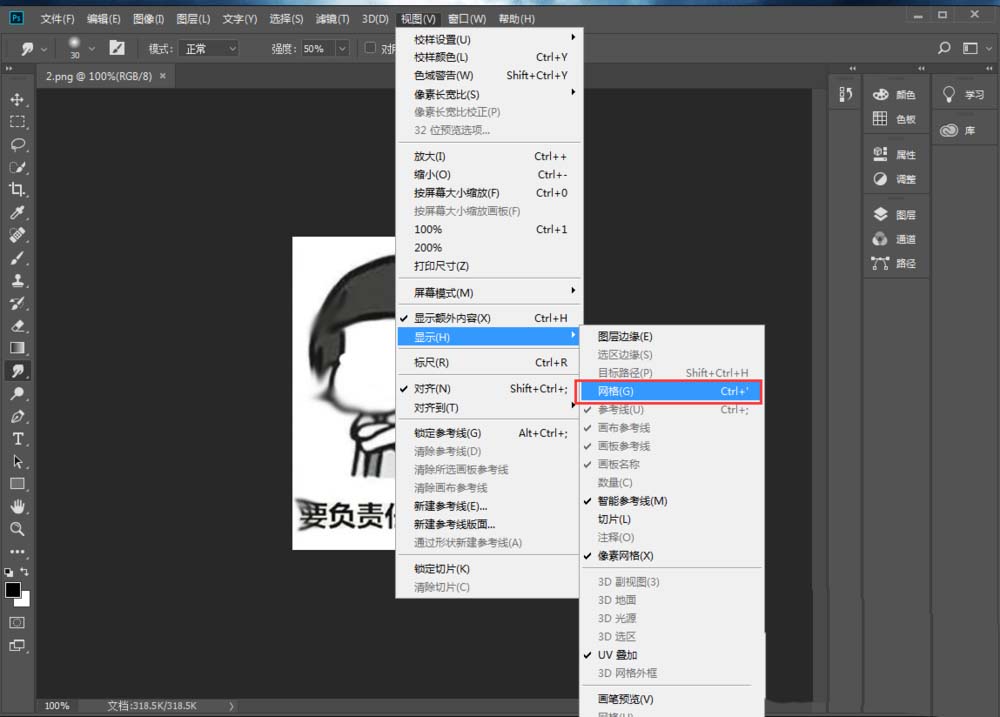Image resolution: width=1000 pixels, height=717 pixels.
Task: Click the 学习 button in the right panel
Action: point(963,93)
